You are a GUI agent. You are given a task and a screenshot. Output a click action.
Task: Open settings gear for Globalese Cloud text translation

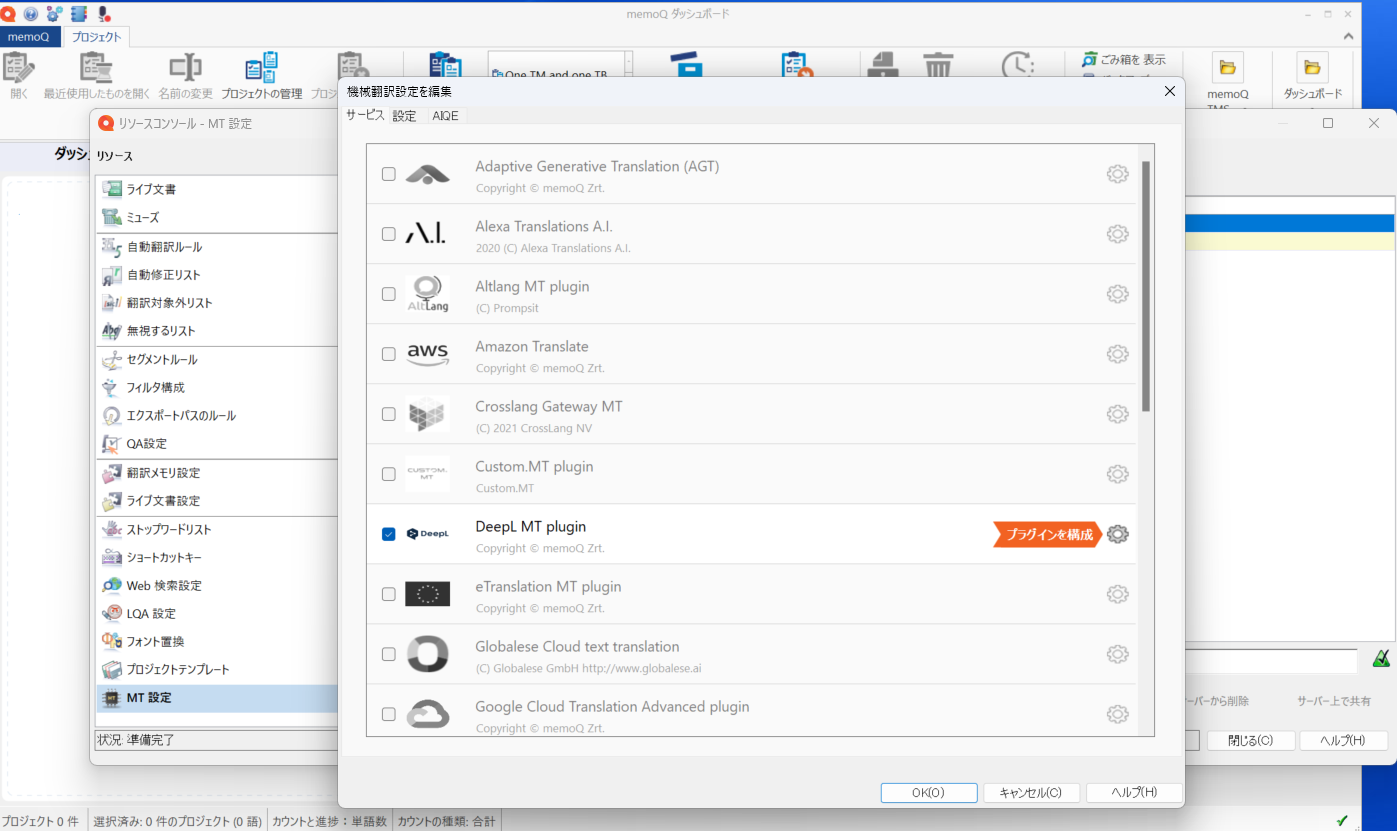click(x=1117, y=654)
